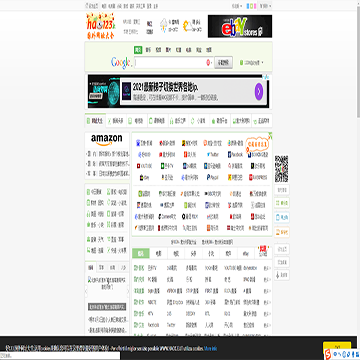Open the Facebook link in the sites grid
Screen dimensions: 360x360
pos(235,155)
